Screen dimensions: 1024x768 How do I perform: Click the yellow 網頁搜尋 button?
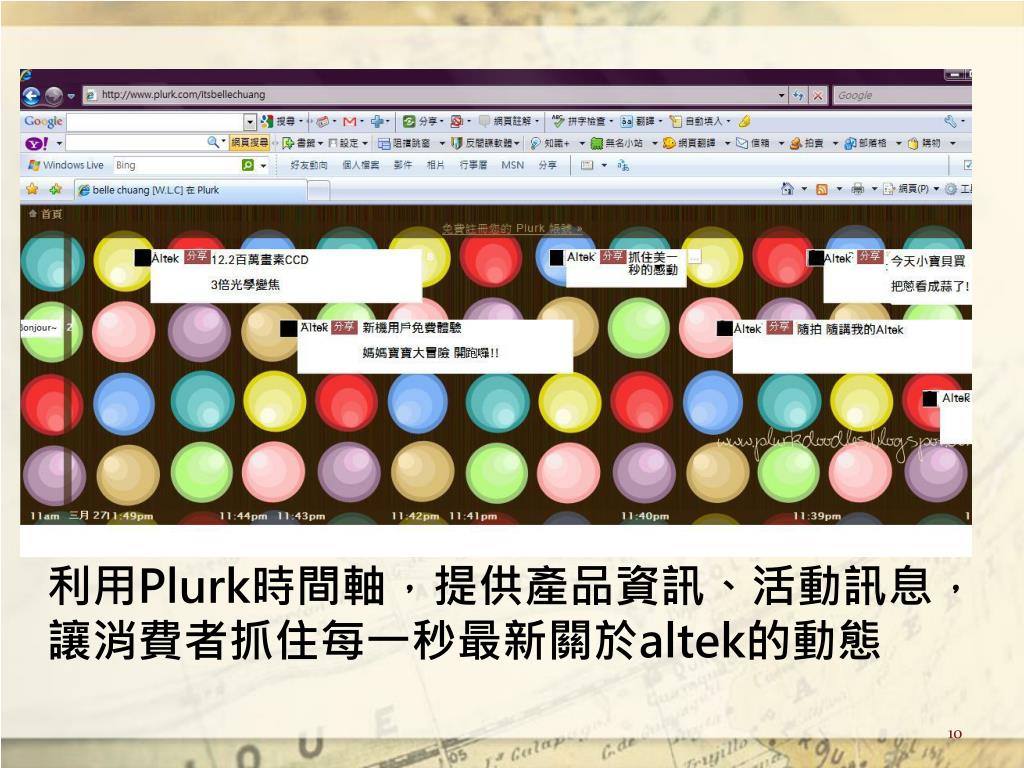249,142
